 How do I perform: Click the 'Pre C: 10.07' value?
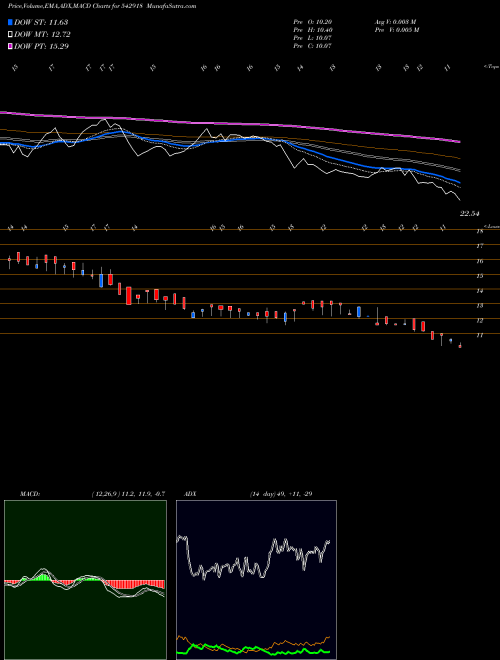tap(314, 46)
